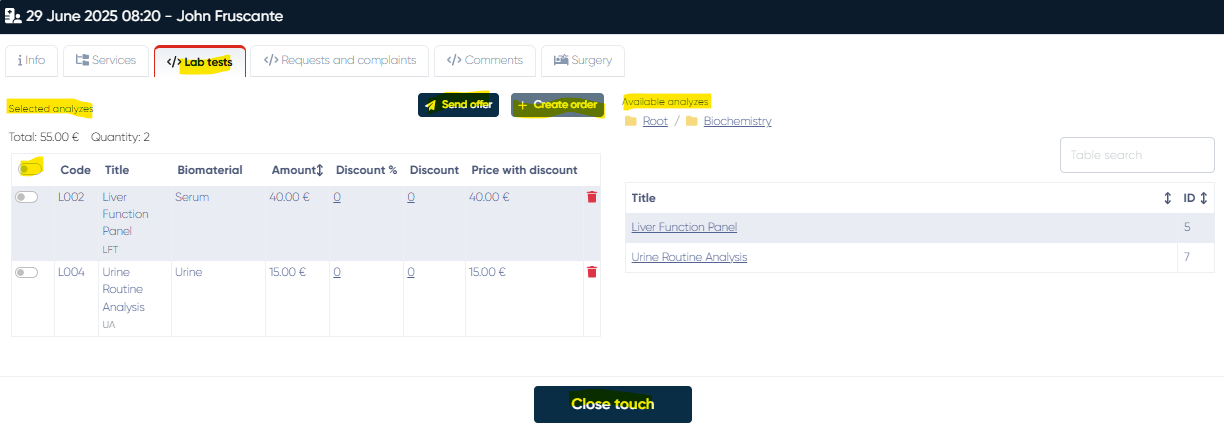This screenshot has width=1224, height=430.
Task: Sort available analyzes by ID arrow
Action: coord(1204,198)
